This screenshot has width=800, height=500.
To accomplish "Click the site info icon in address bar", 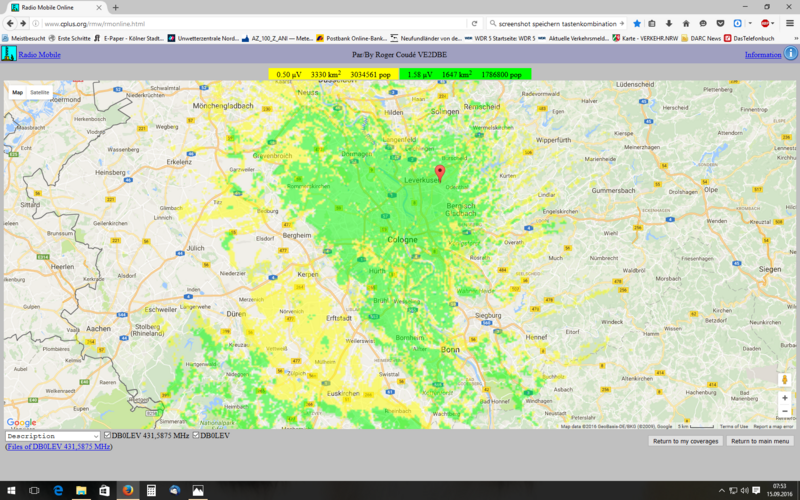I will tap(36, 23).
